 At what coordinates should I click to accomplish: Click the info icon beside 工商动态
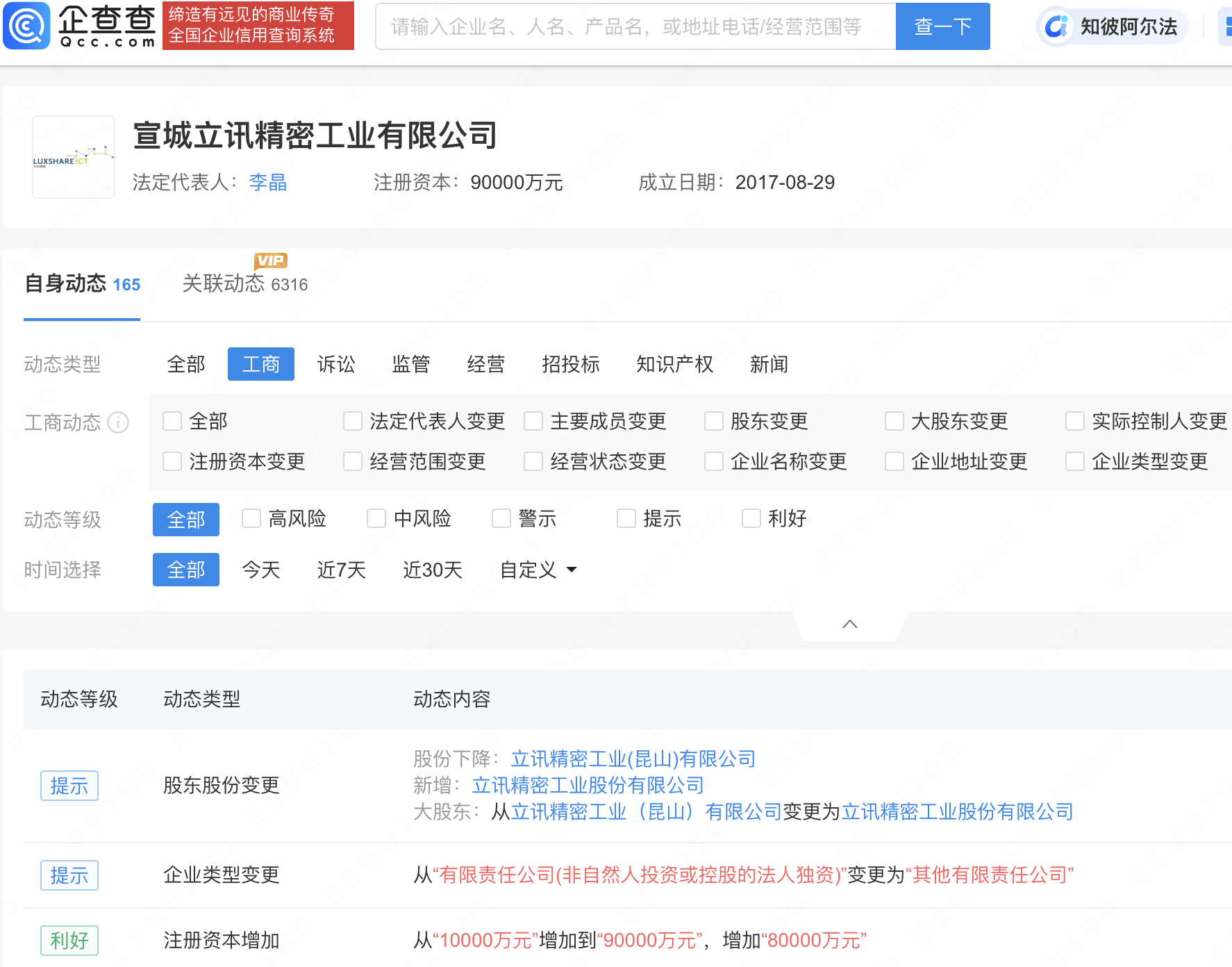coord(118,422)
